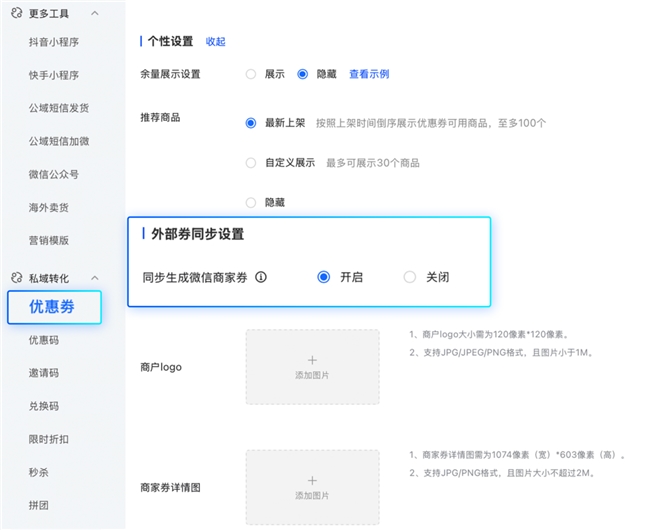Click plus icon in 商户logo upload box

coord(312,359)
